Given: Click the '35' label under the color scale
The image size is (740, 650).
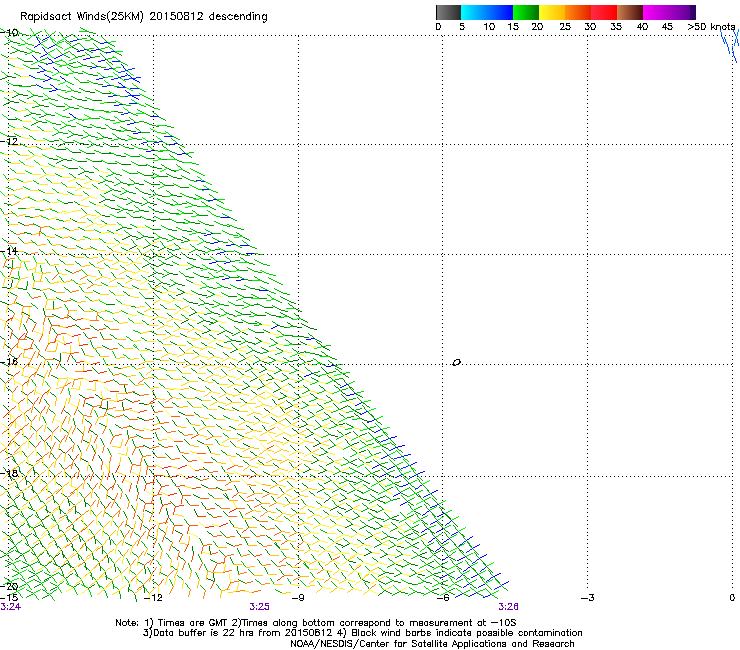Looking at the screenshot, I should click(x=616, y=27).
